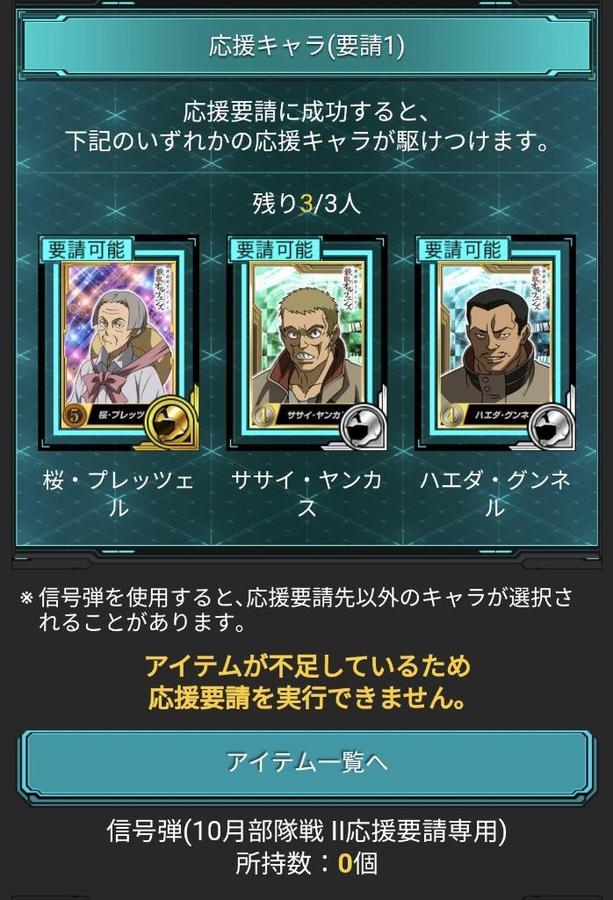Tap the ハエダ・グンネル name label below card
The height and width of the screenshot is (900, 613).
click(x=495, y=493)
